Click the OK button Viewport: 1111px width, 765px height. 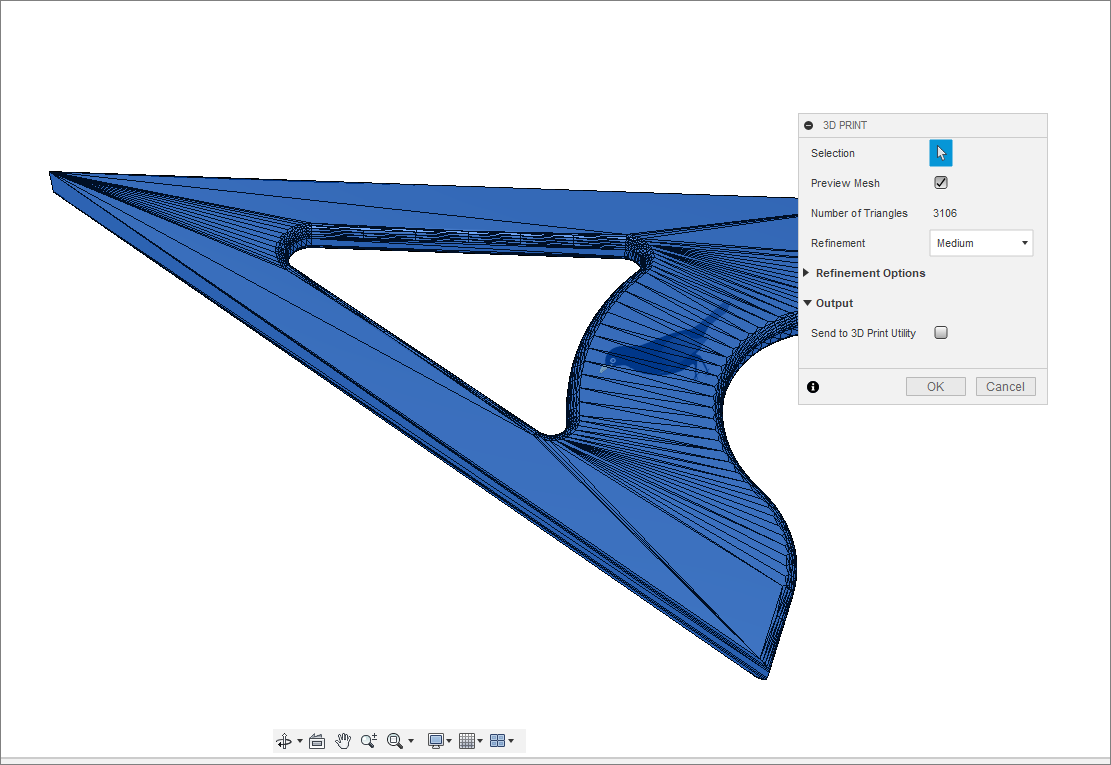934,386
